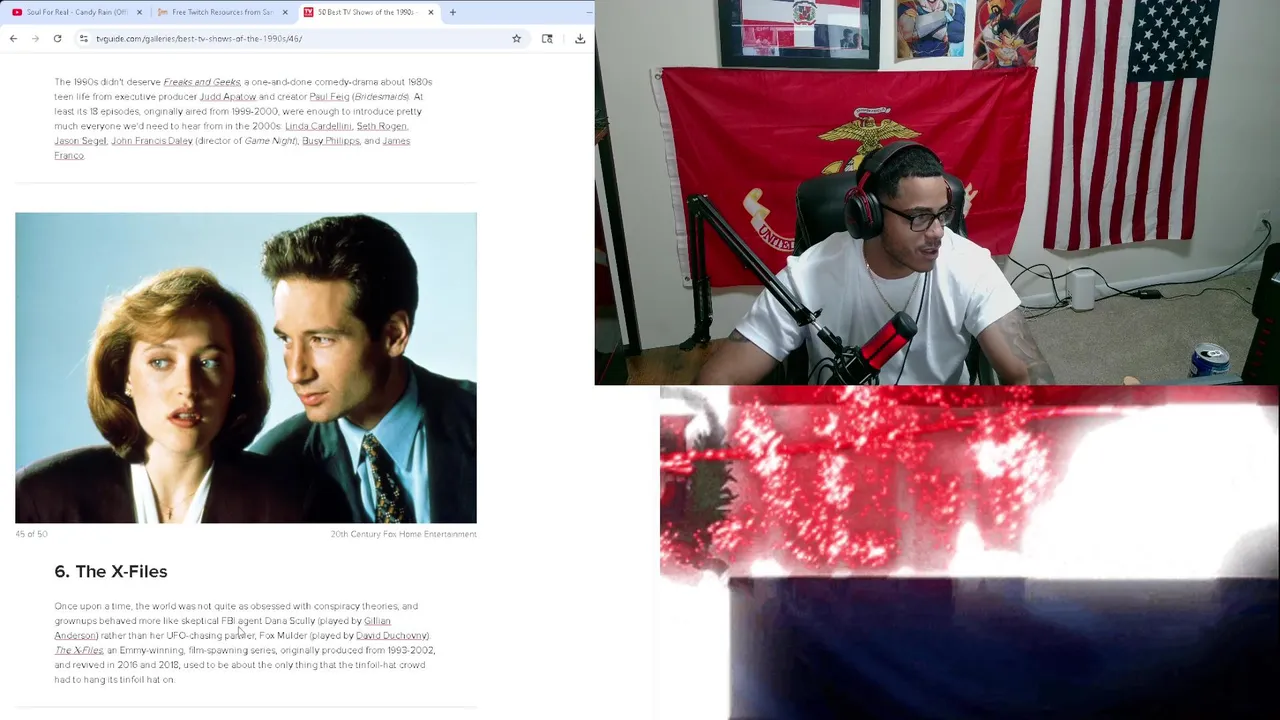
Task: Click the browser forward arrow
Action: tap(35, 38)
